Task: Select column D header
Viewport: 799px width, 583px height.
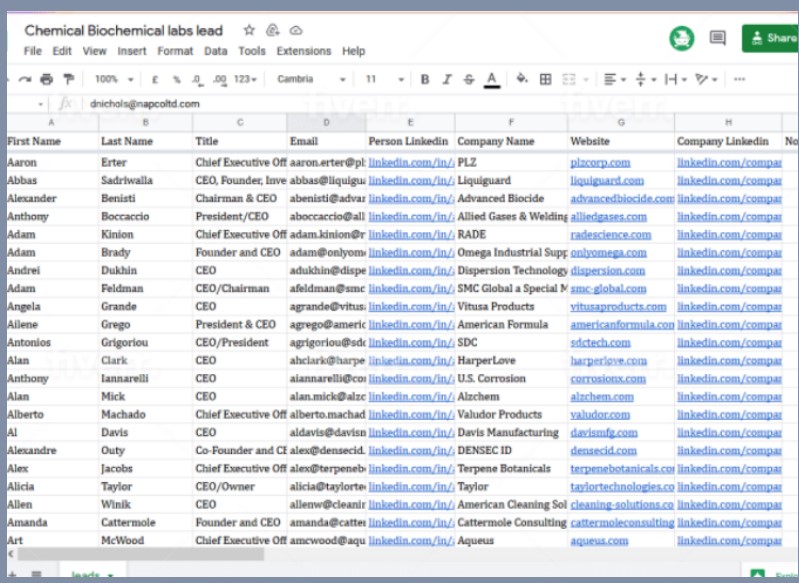Action: click(x=326, y=122)
